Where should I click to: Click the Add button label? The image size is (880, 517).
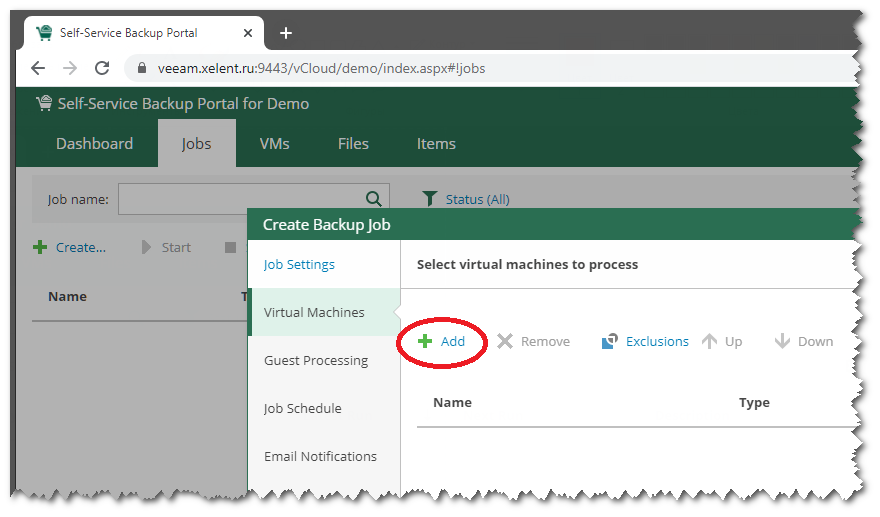coord(453,341)
